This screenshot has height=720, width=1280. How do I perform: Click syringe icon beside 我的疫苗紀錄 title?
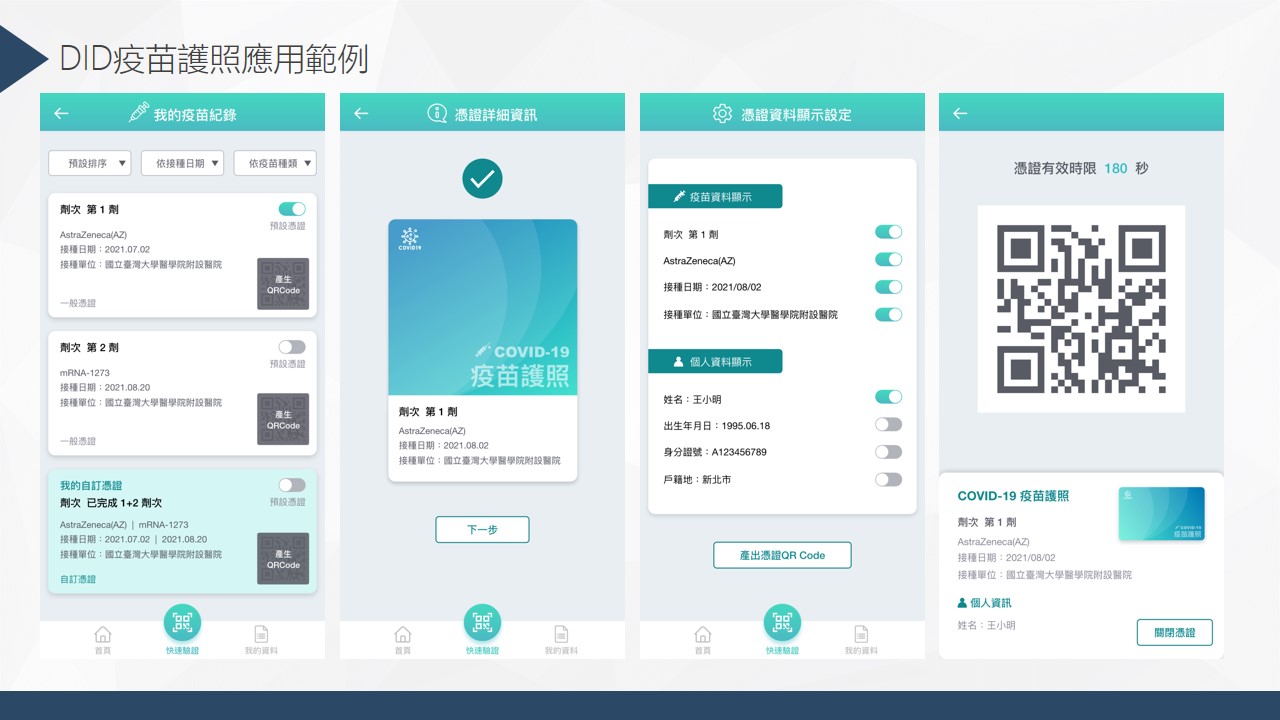click(x=138, y=113)
